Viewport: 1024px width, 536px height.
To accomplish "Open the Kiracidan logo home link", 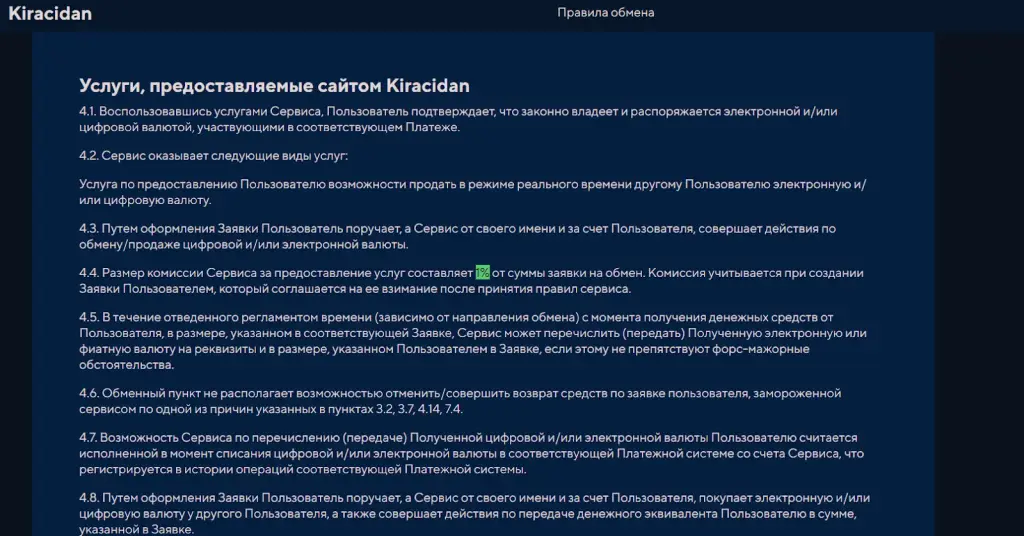I will (x=50, y=13).
